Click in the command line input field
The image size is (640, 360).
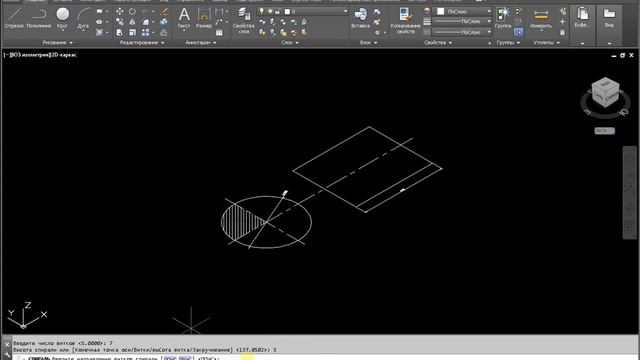tap(327, 358)
